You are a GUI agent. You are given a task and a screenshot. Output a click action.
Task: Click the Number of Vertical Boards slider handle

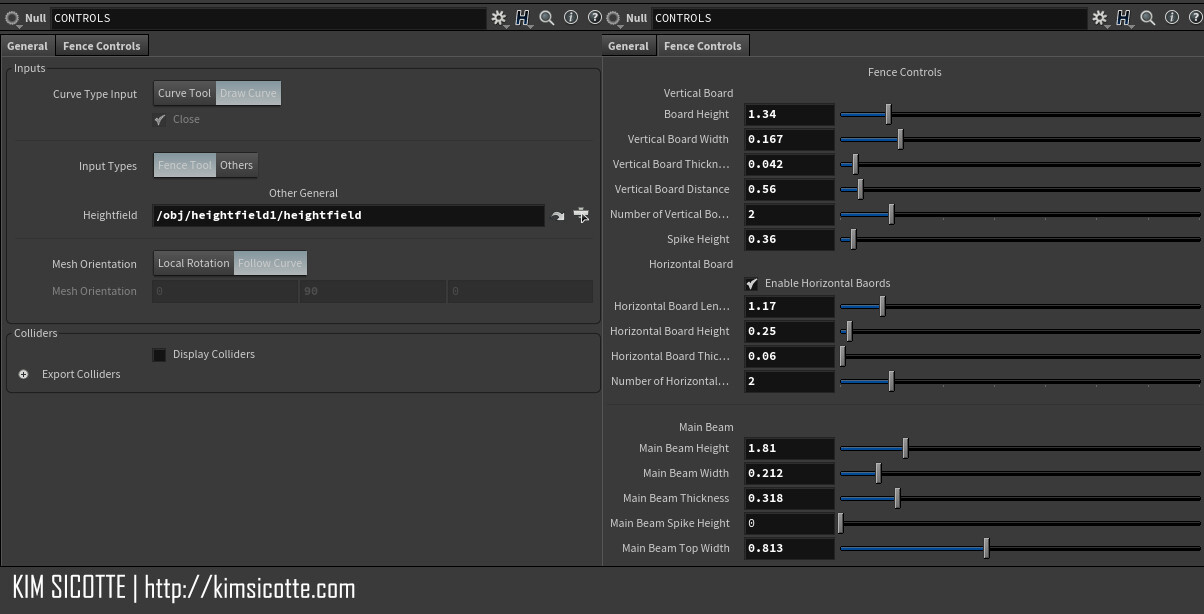891,214
